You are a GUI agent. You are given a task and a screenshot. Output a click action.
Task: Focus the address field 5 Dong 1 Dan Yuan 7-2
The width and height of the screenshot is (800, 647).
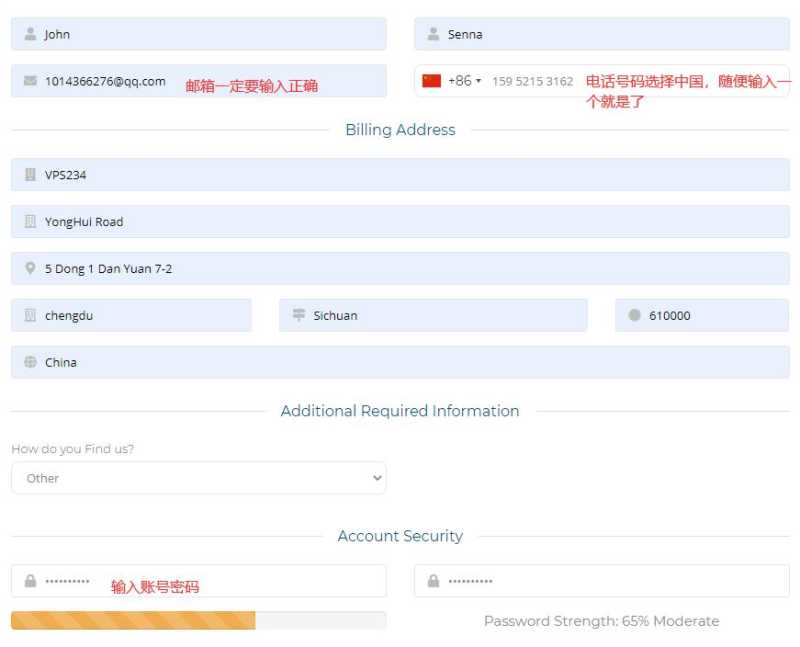point(400,268)
